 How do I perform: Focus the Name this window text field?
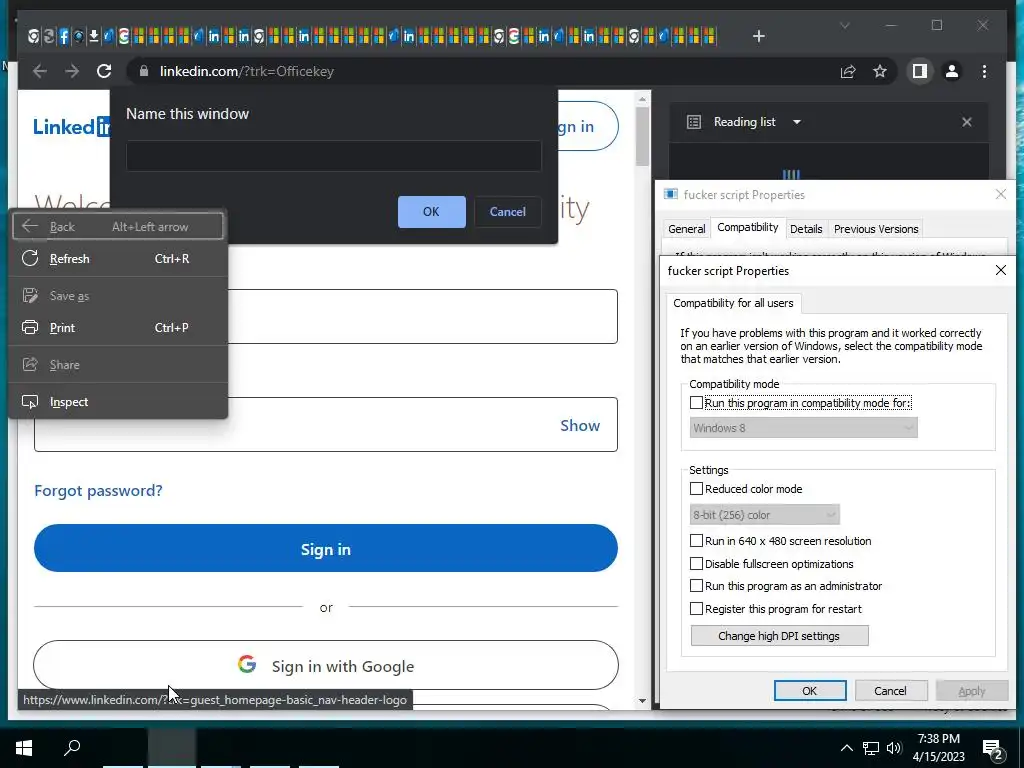point(334,155)
